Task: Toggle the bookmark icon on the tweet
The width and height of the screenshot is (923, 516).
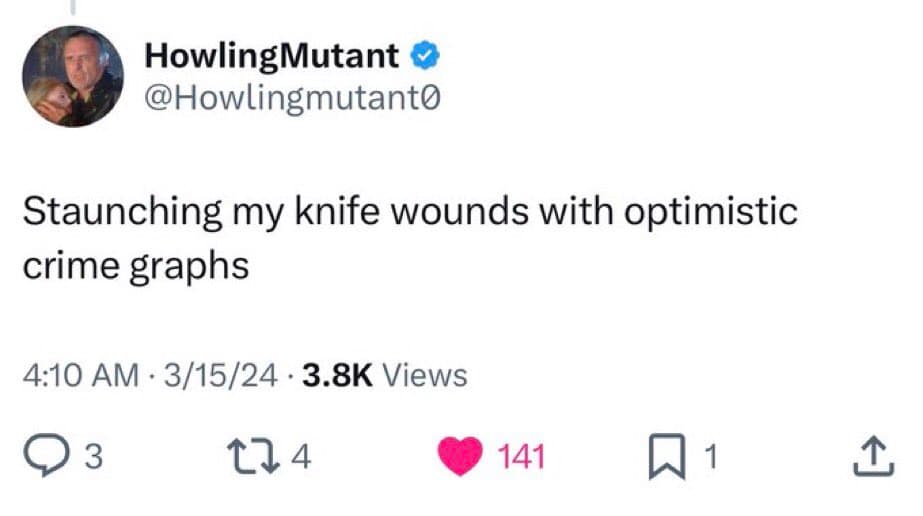Action: [674, 457]
